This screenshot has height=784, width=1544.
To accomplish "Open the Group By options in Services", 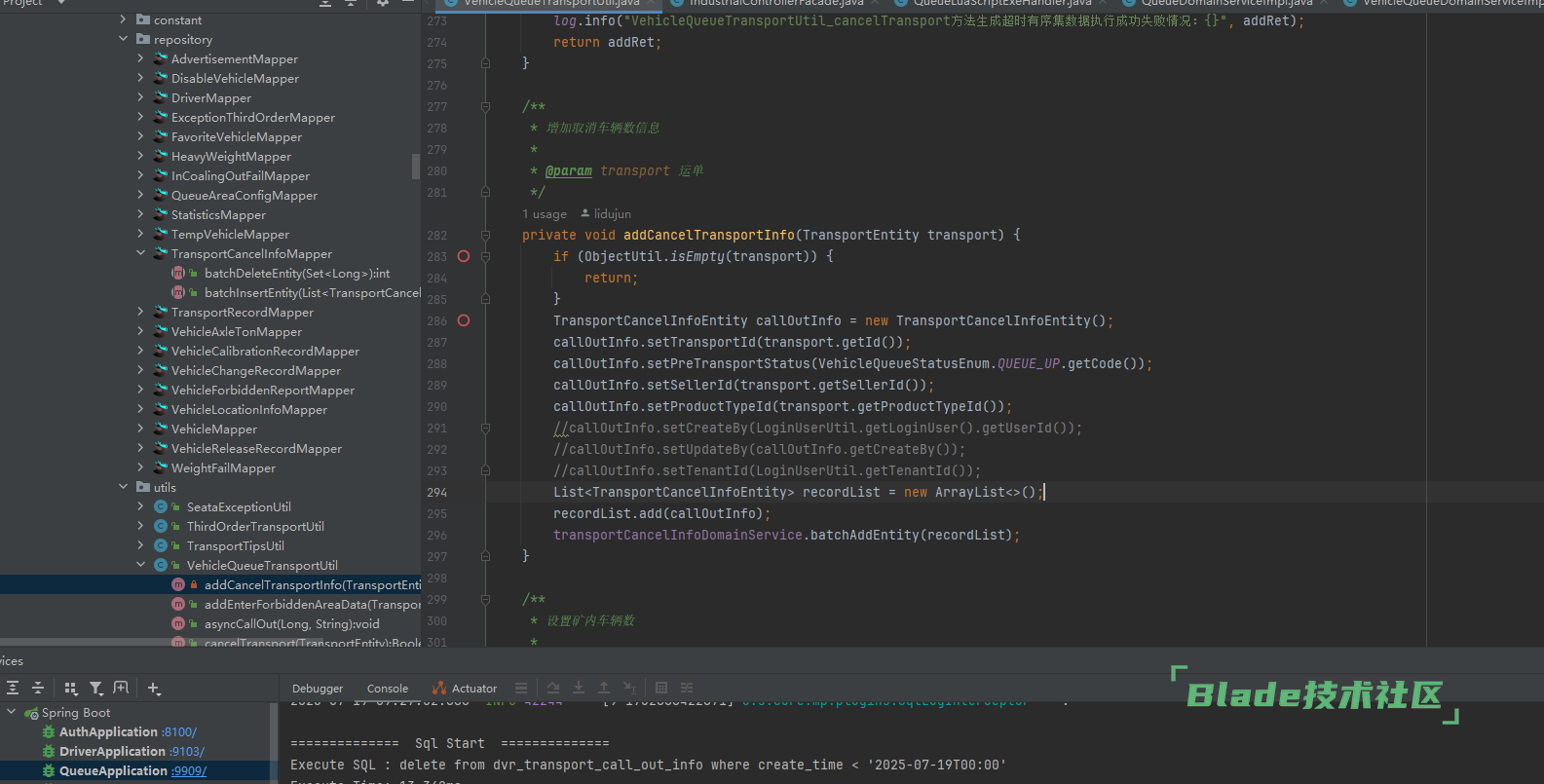I will [x=70, y=688].
